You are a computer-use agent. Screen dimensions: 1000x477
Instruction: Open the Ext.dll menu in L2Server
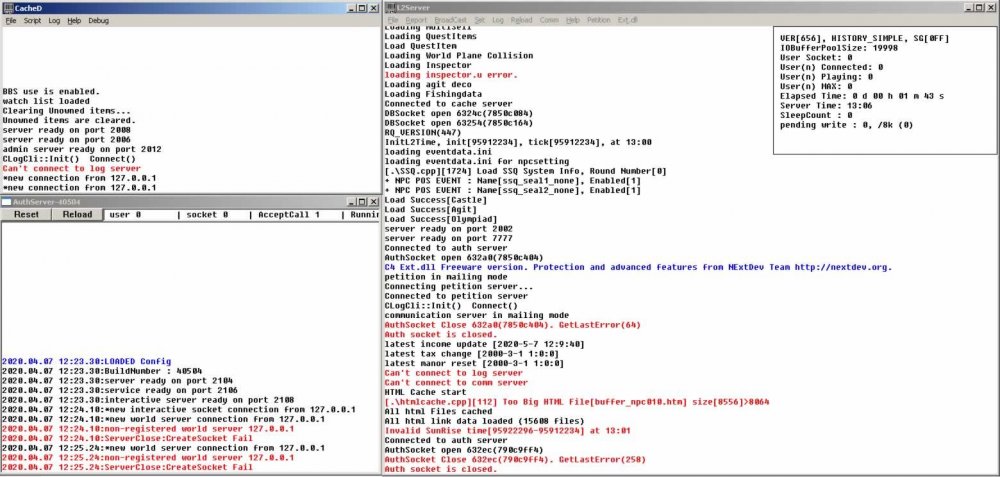(628, 20)
